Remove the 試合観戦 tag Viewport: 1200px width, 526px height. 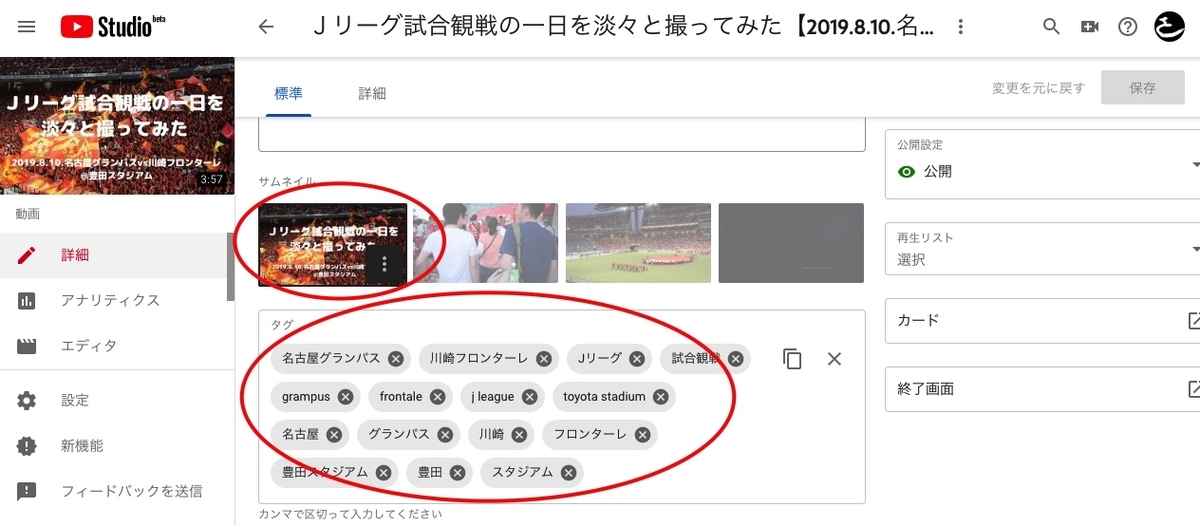tap(736, 358)
